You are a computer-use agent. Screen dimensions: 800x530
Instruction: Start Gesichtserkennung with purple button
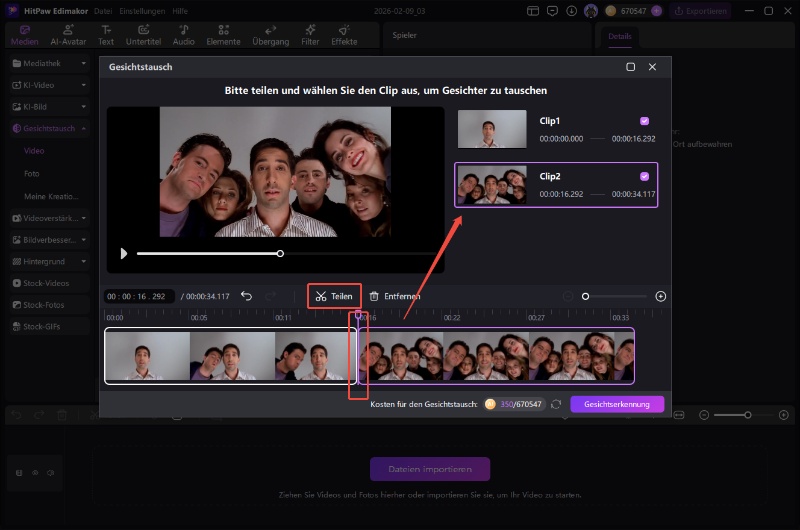pos(617,404)
